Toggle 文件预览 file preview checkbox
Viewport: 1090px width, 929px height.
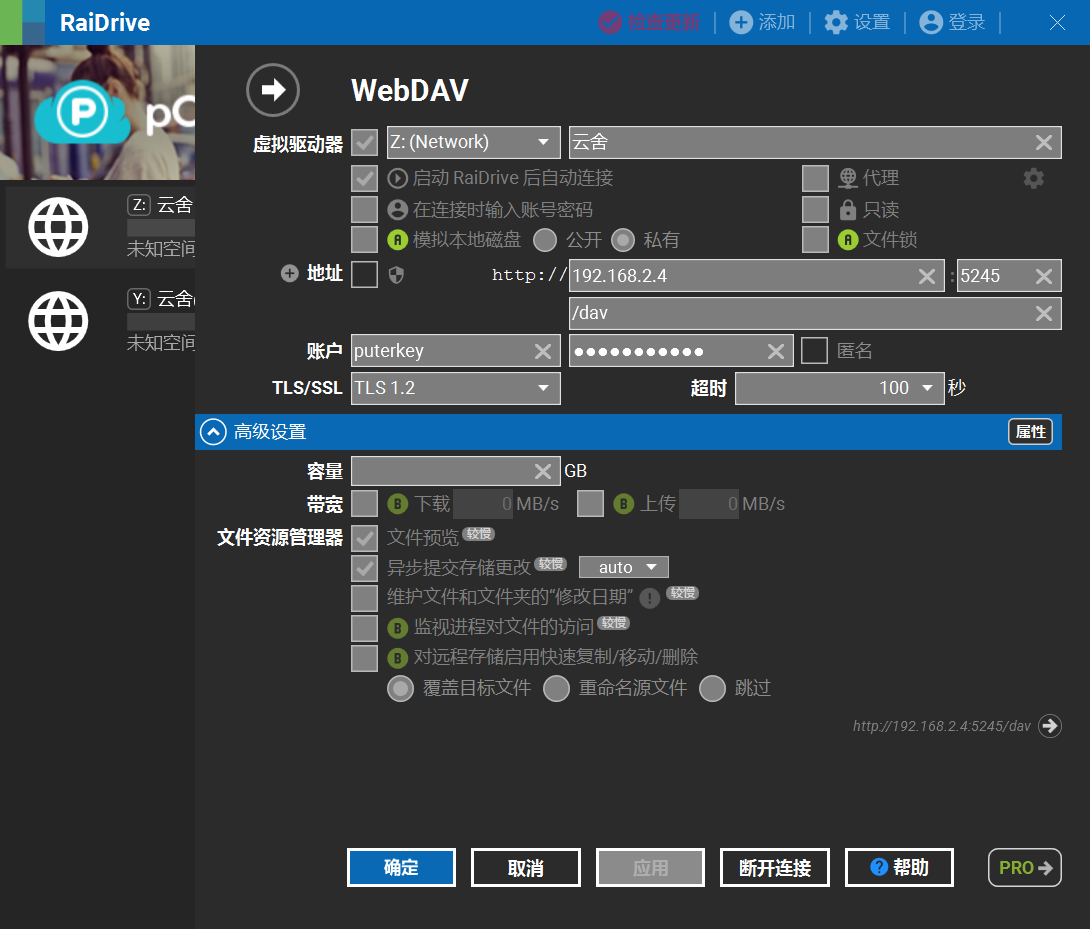coord(364,538)
